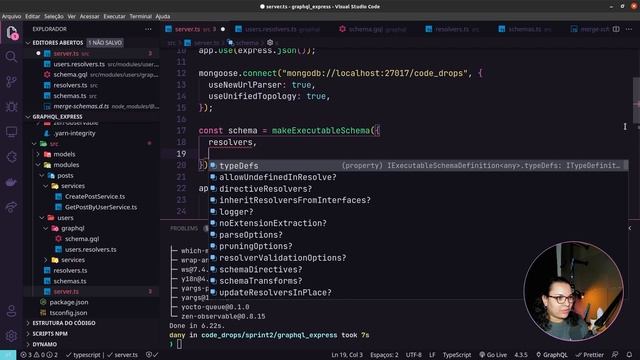Switch to the Problems panel tab
Viewport: 640px width, 360px height.
tap(184, 229)
